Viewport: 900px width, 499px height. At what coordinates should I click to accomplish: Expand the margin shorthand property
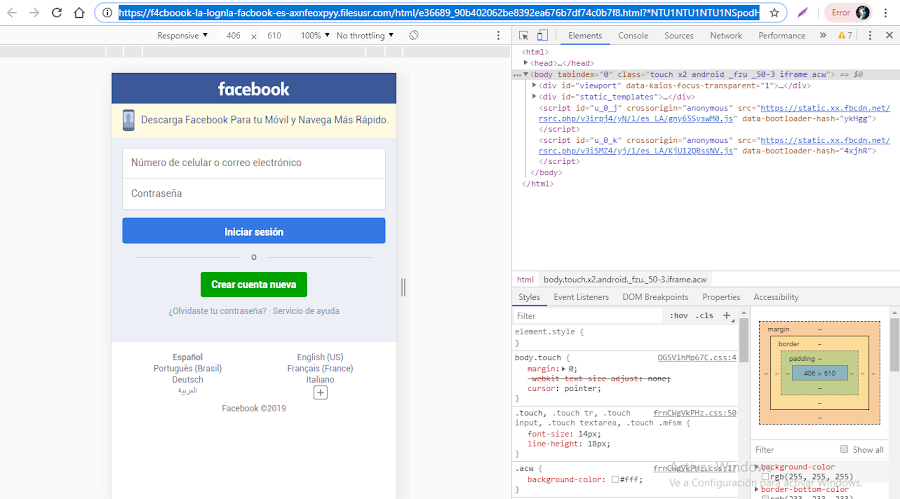(x=564, y=369)
